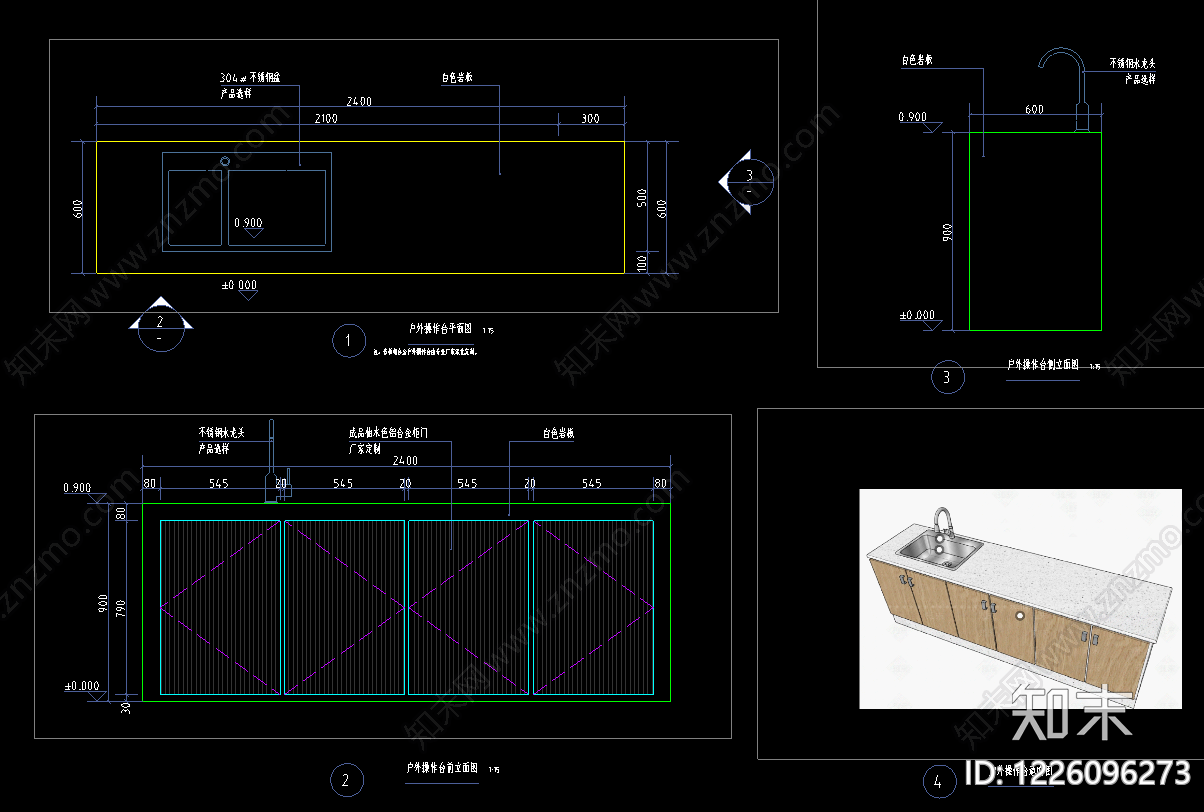Click the 100 dimension right of the plan
Viewport: 1204px width, 812px height.
click(641, 262)
